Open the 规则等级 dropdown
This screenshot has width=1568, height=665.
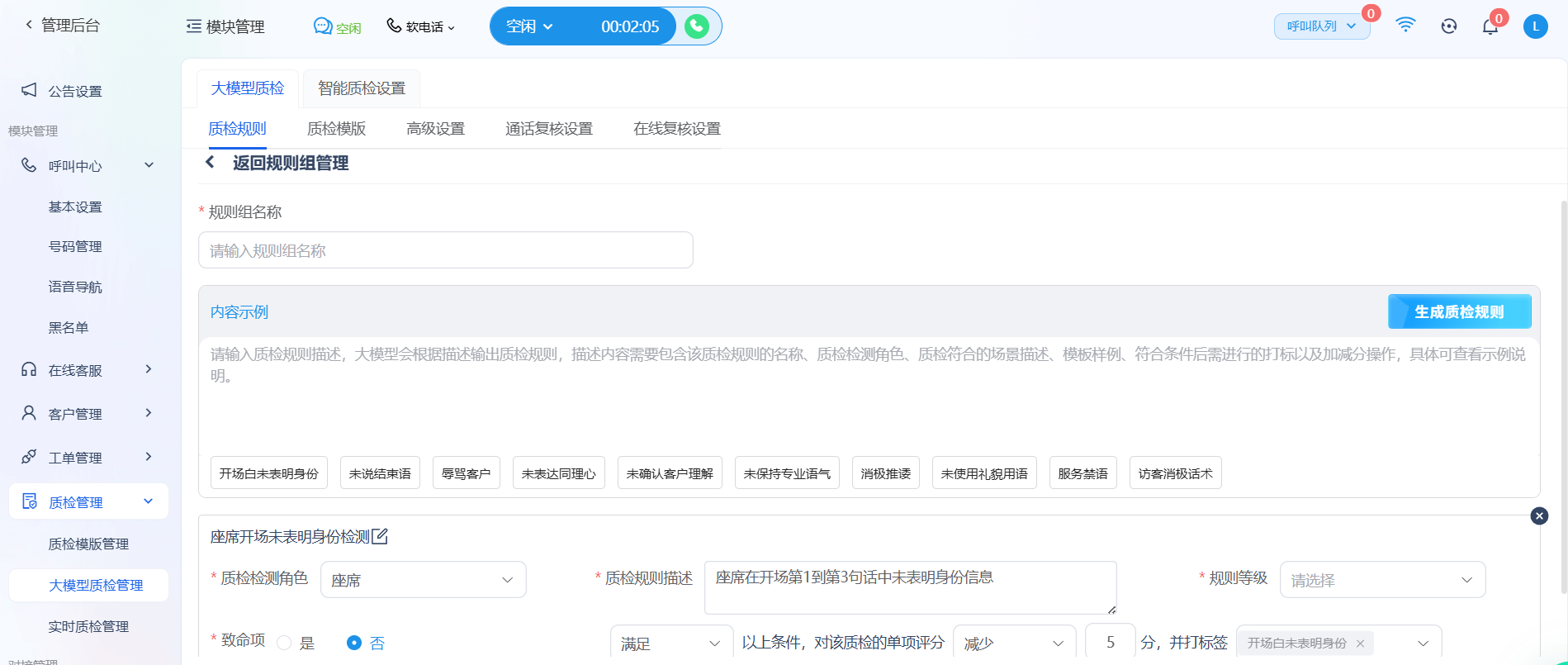pyautogui.click(x=1383, y=580)
